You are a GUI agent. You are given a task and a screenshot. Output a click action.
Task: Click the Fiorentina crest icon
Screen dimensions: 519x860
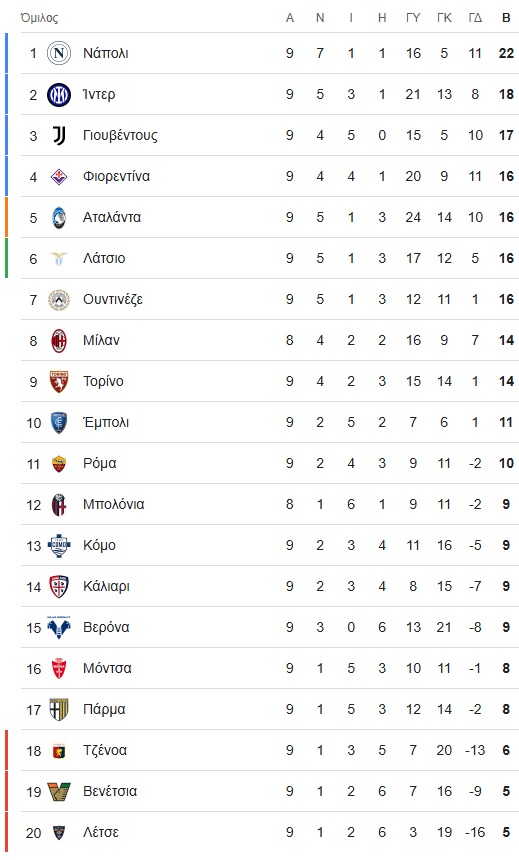click(59, 177)
